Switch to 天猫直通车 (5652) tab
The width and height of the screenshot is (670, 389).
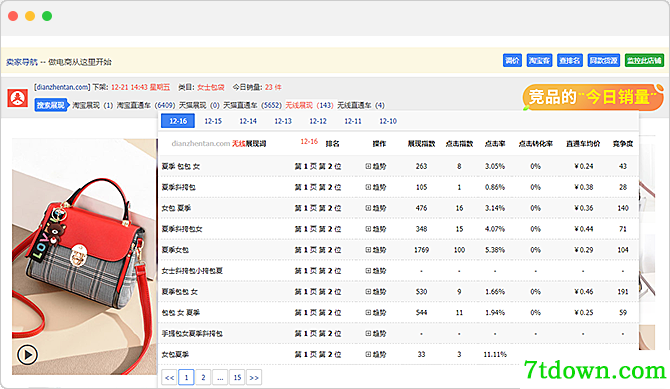pos(252,105)
